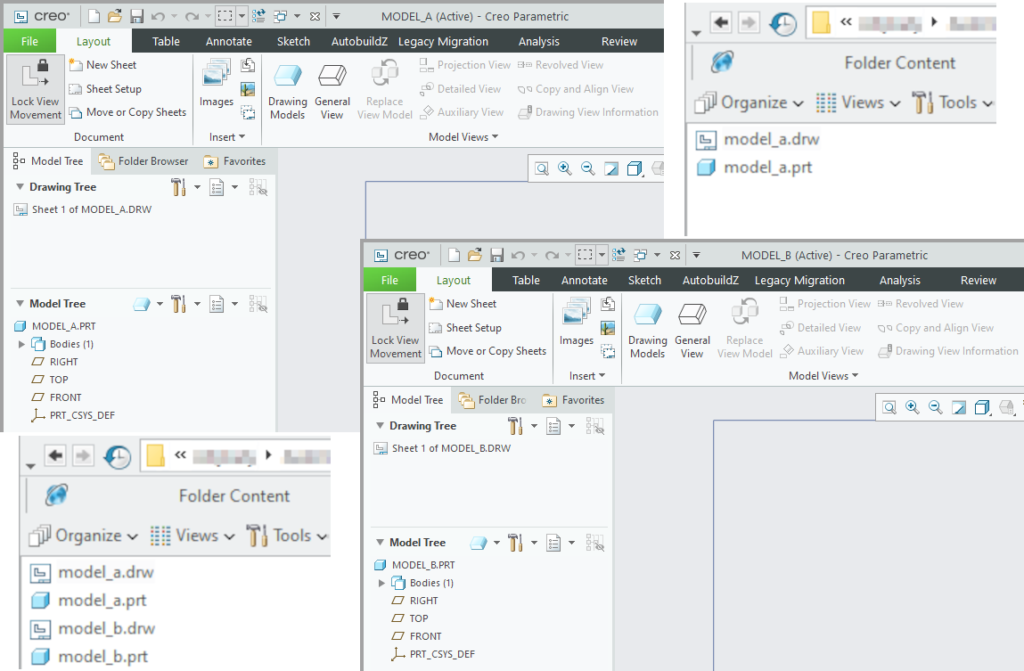Click Drawing Tree settings tool icon in MODEL_A
The height and width of the screenshot is (671, 1024).
178,188
